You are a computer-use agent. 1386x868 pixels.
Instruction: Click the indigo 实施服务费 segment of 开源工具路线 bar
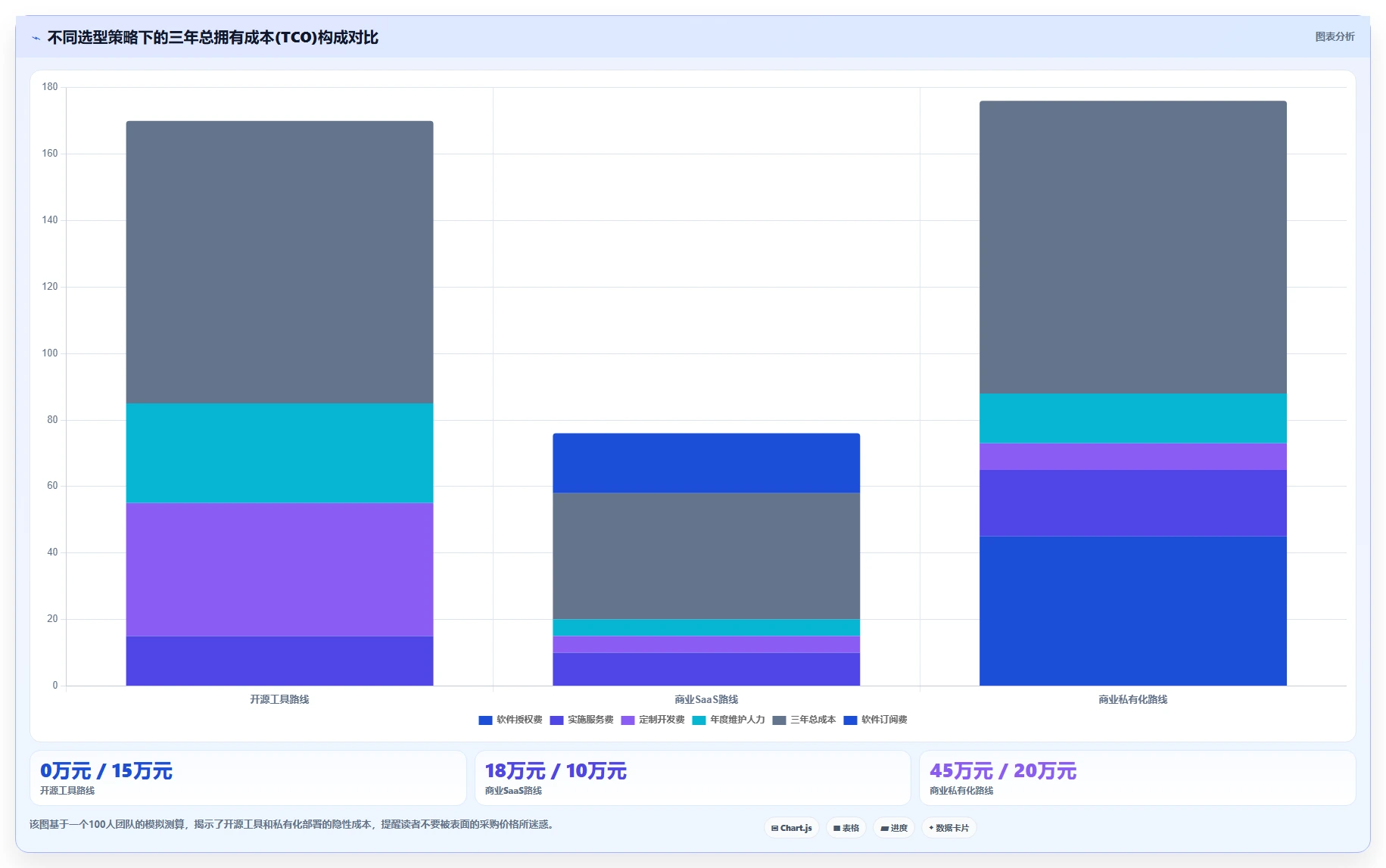tap(279, 661)
